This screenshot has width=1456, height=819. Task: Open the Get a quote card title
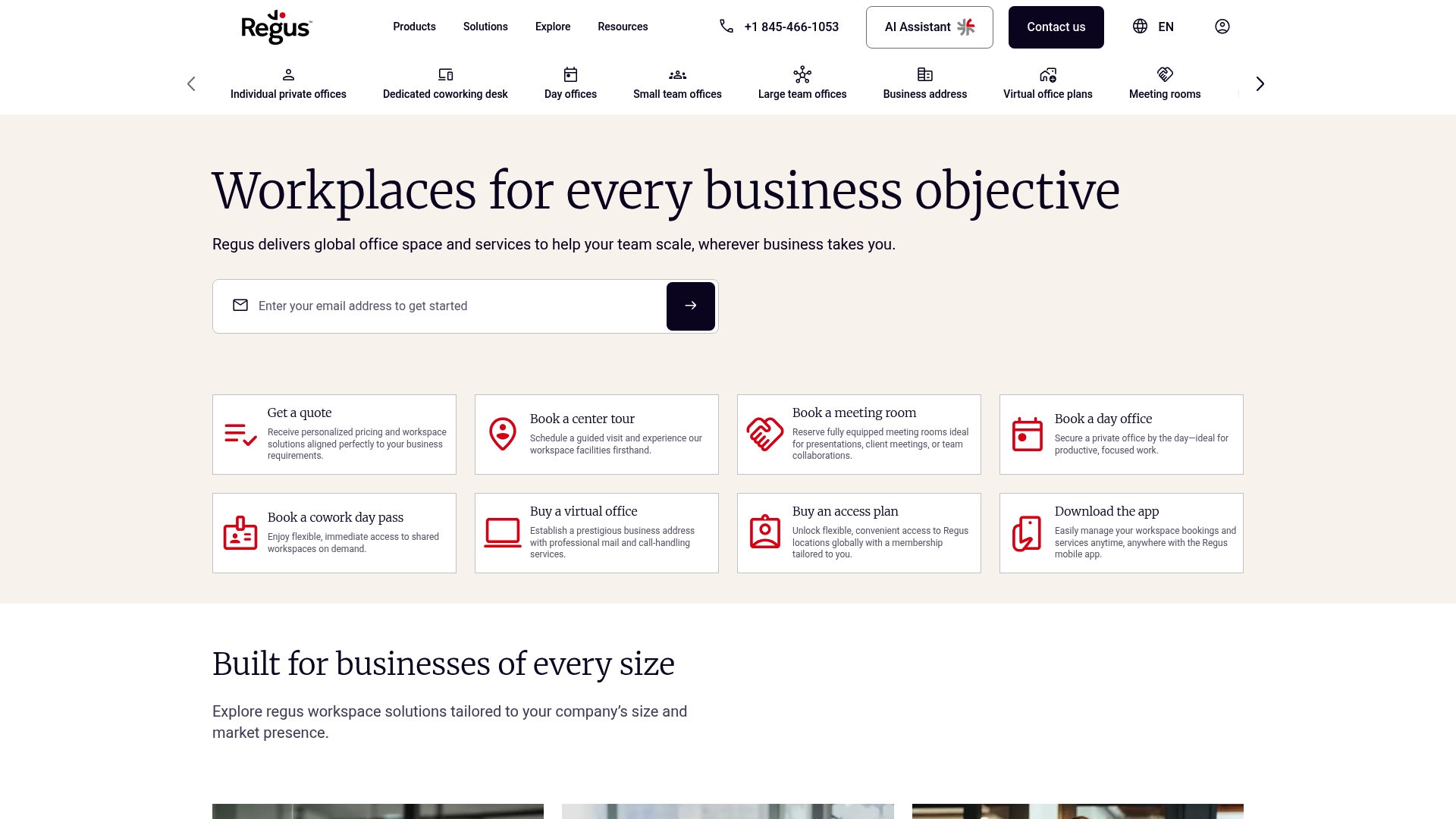[x=300, y=413]
